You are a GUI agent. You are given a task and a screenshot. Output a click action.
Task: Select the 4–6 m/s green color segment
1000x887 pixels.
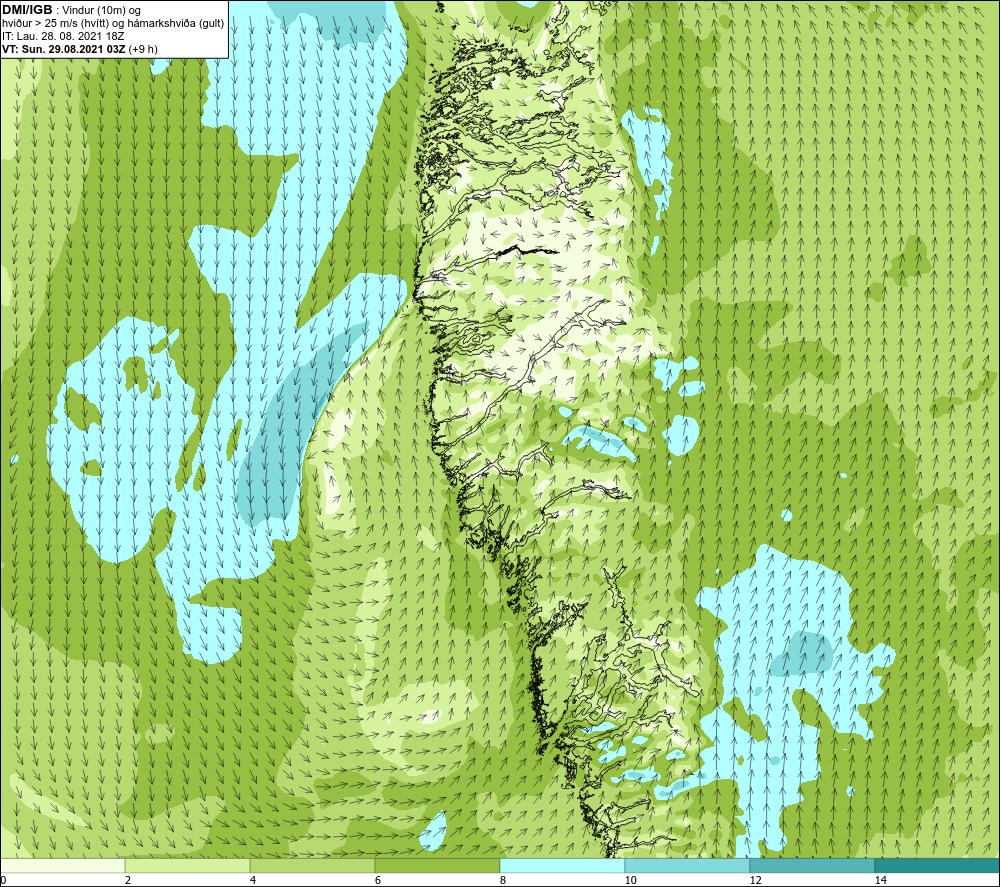tap(312, 865)
